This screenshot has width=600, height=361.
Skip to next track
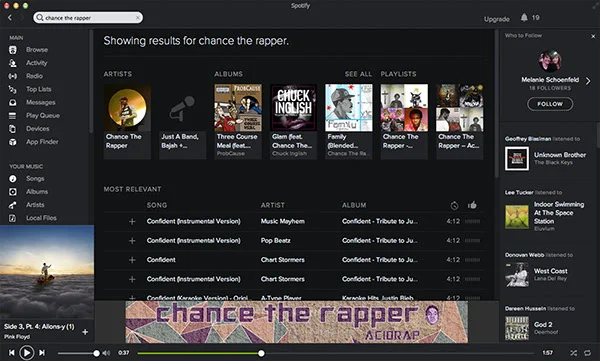(x=42, y=353)
